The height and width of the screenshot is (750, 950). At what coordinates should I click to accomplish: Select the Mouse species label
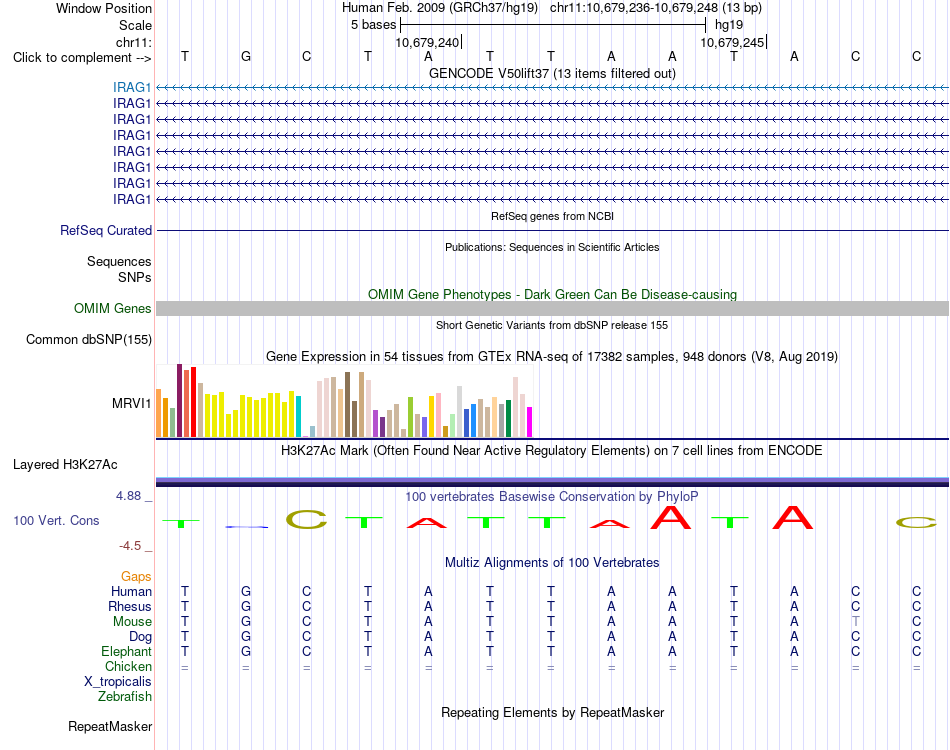132,622
